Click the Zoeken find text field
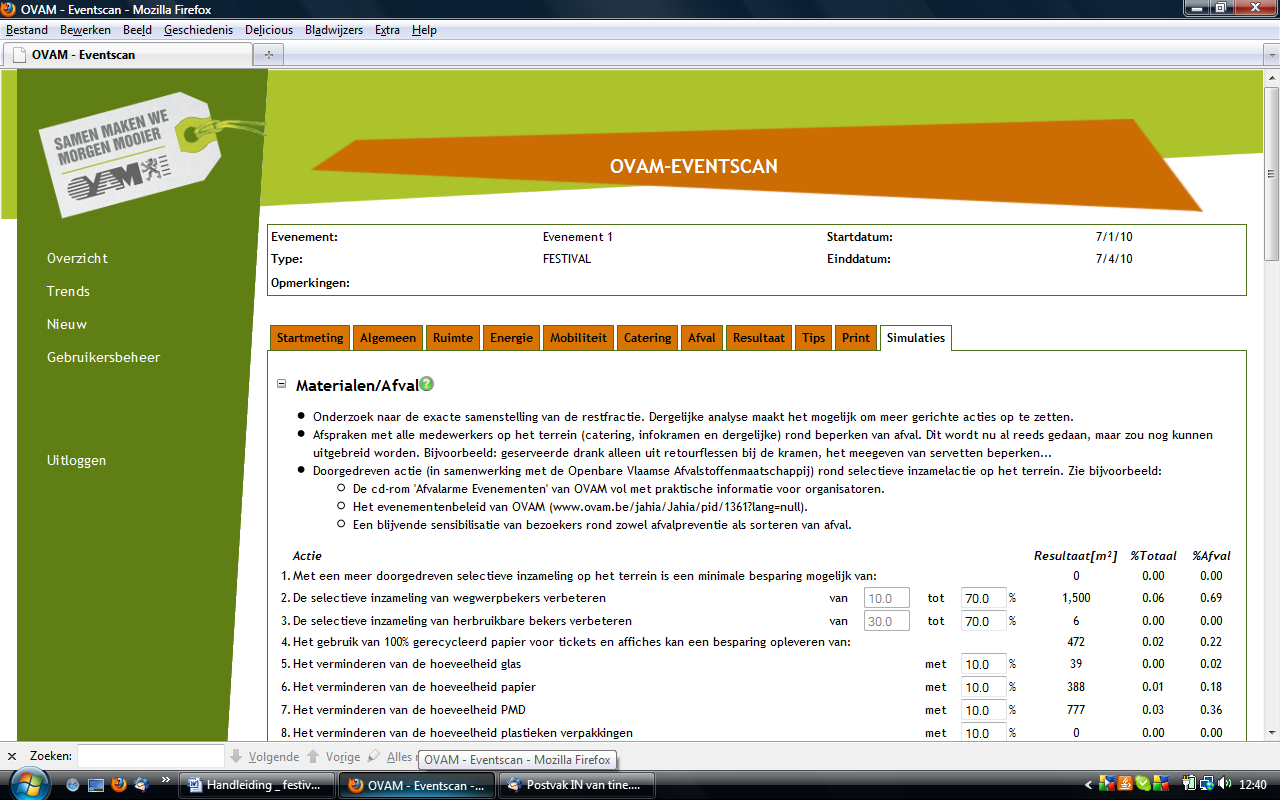Viewport: 1280px width, 800px height. (151, 757)
